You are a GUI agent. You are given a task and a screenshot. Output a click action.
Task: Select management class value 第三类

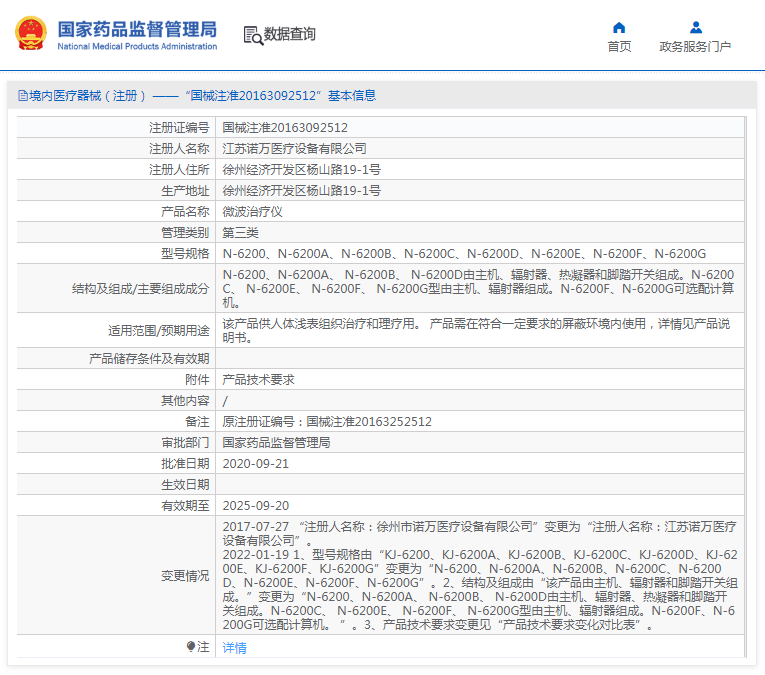coord(241,233)
